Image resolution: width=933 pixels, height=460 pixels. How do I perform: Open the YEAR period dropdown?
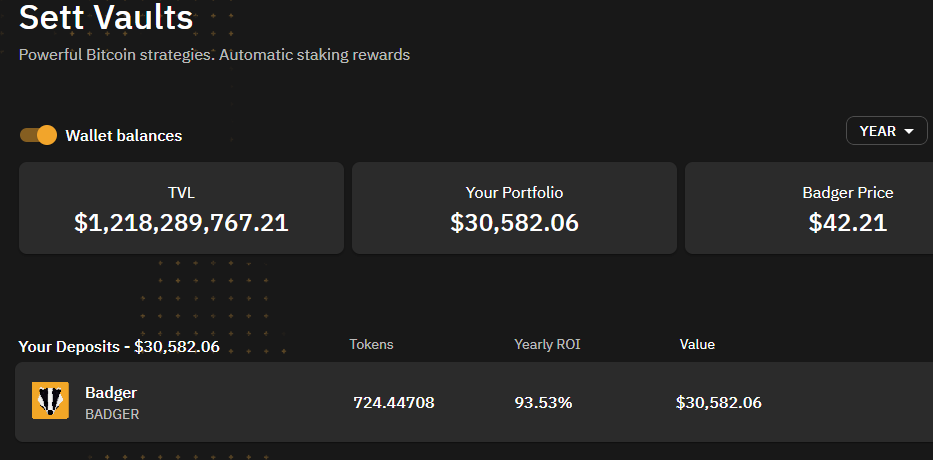[886, 131]
